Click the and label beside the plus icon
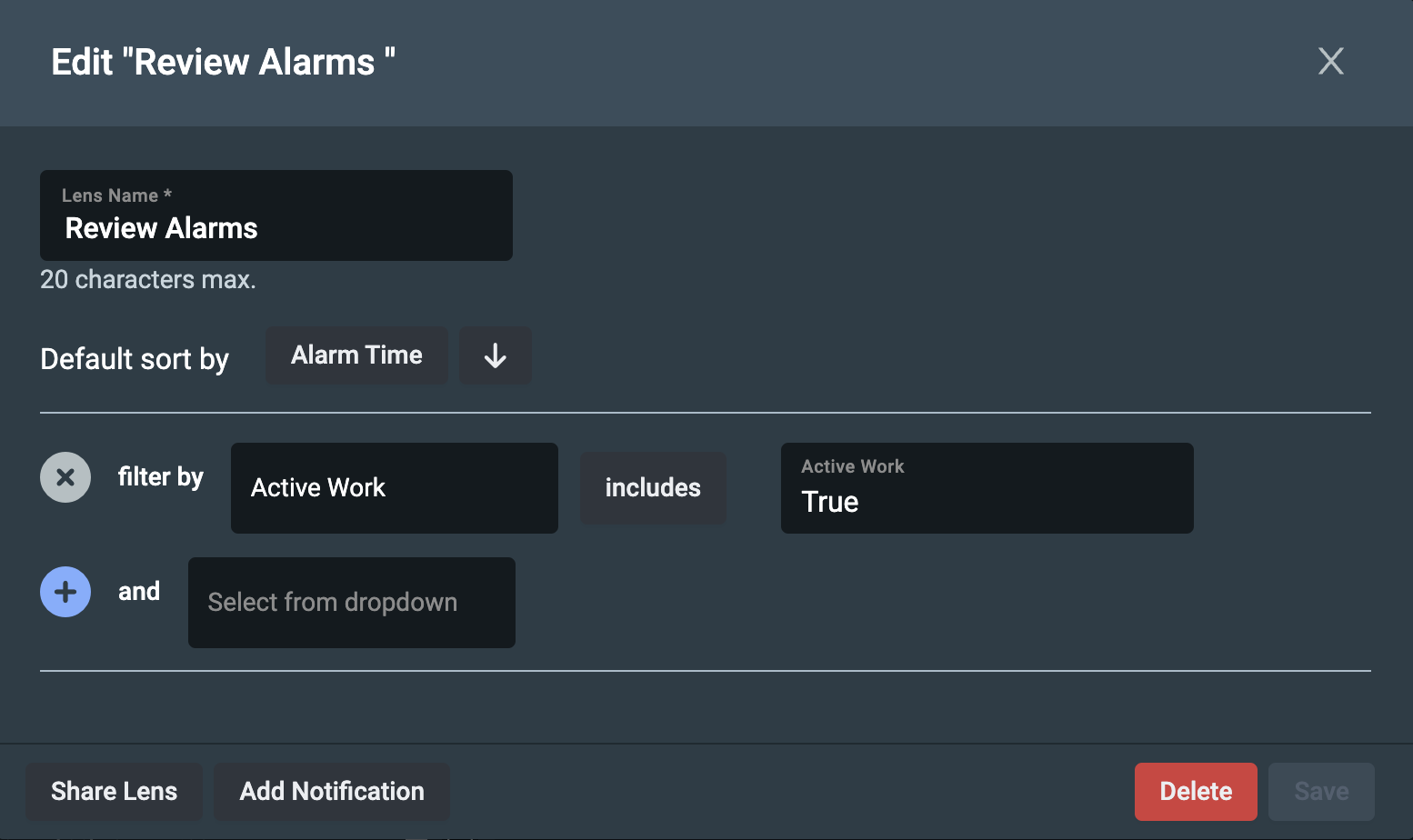1413x840 pixels. pyautogui.click(x=139, y=592)
